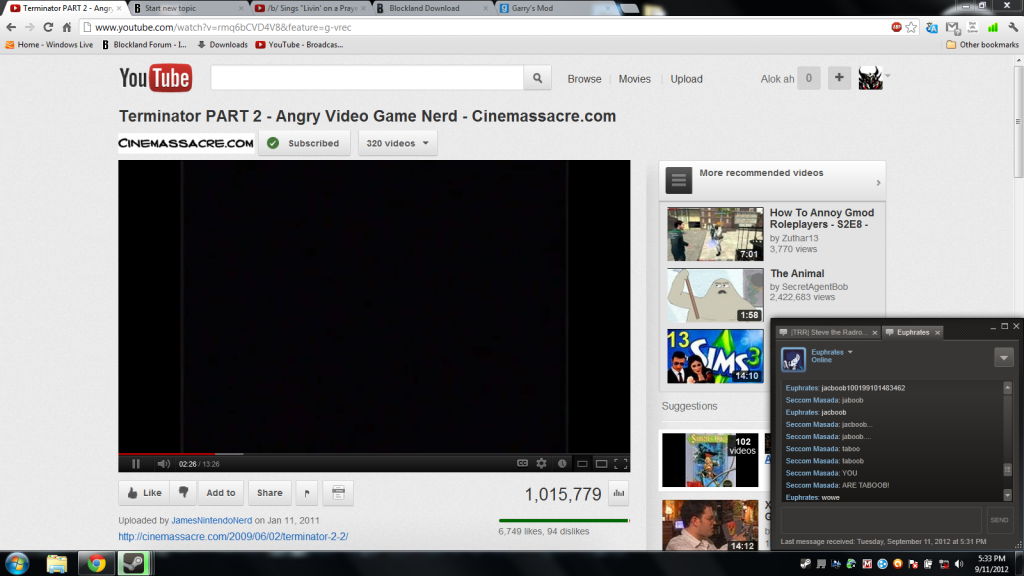Image resolution: width=1024 pixels, height=576 pixels.
Task: Open the Windows Start menu
Action: (x=17, y=563)
